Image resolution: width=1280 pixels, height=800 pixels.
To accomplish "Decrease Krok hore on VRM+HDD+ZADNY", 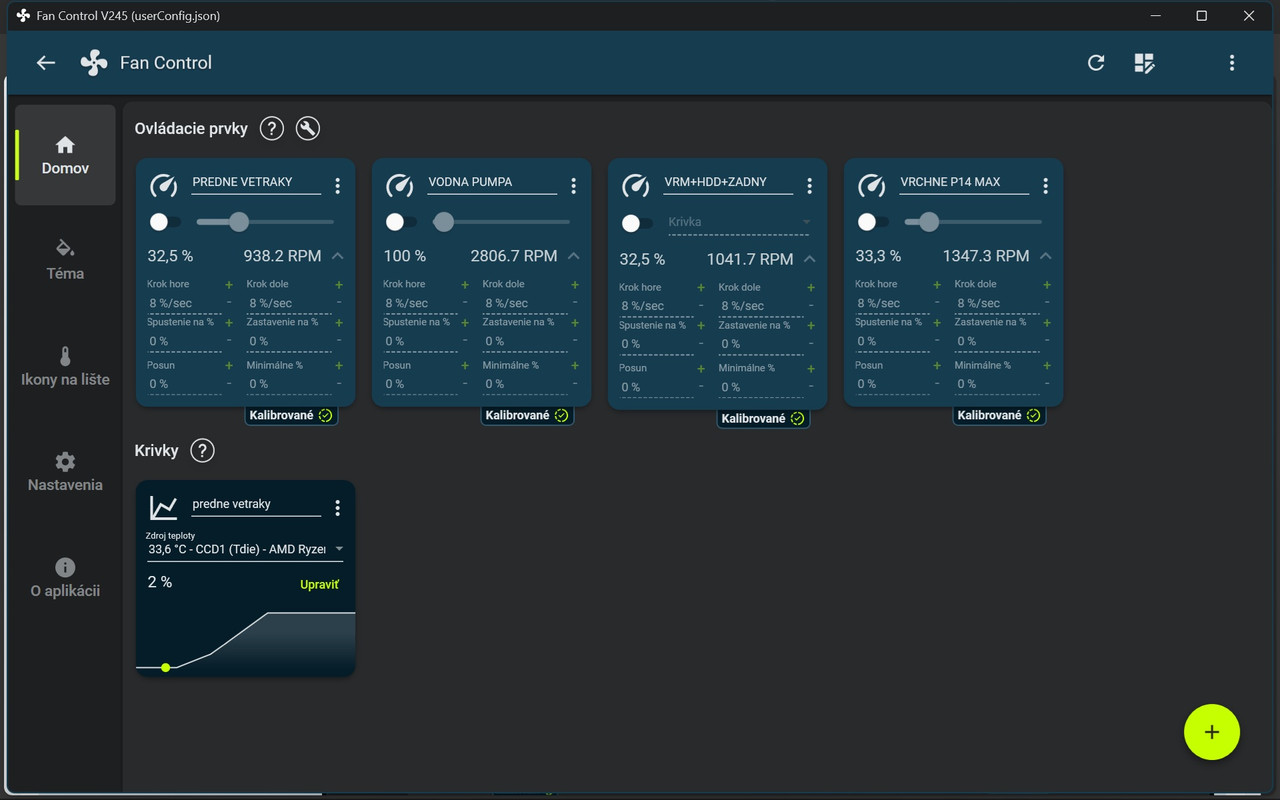I will click(701, 305).
